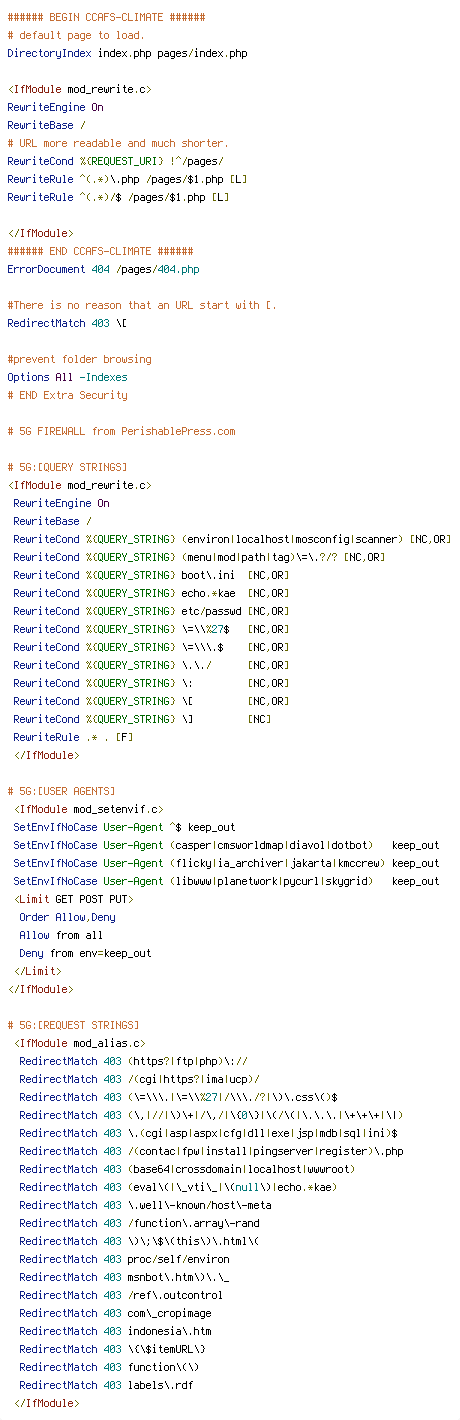The image size is (460, 1420).
Task: Click the 'Deny from env=keep_out' line
Action: tap(85, 953)
